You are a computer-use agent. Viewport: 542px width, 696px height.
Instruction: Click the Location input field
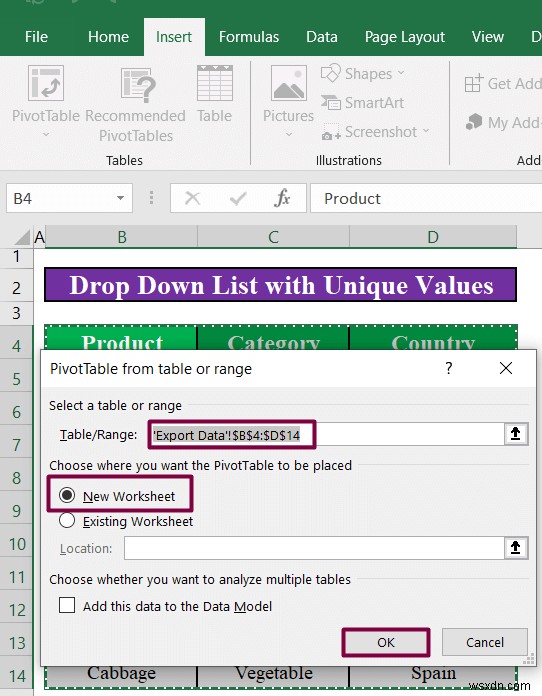[x=314, y=548]
